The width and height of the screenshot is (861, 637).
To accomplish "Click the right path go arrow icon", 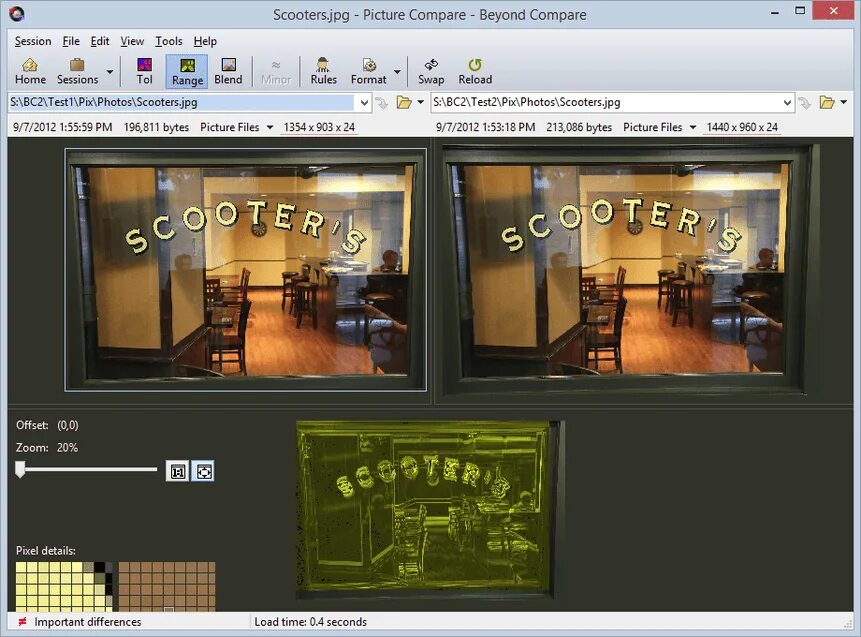I will [x=804, y=102].
